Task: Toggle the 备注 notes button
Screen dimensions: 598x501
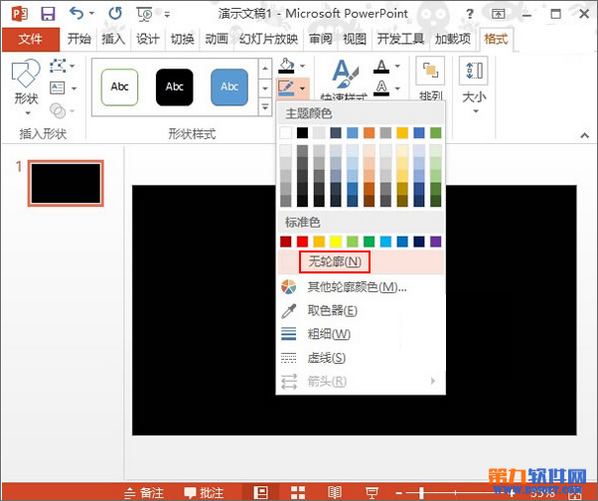Action: [x=144, y=492]
